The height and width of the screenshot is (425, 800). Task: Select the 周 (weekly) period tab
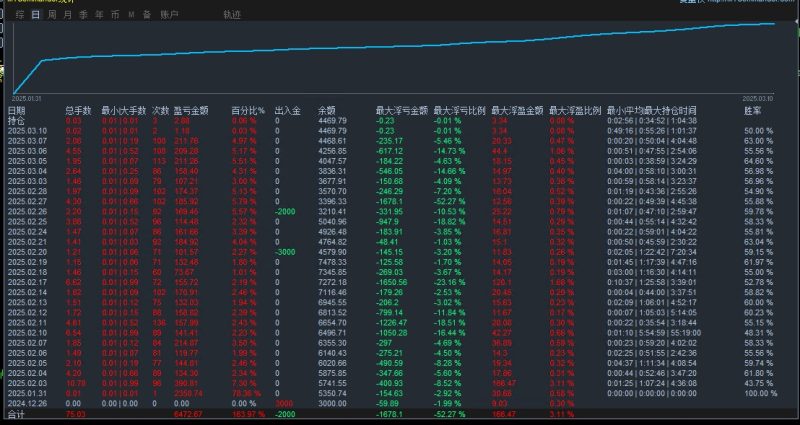point(52,15)
